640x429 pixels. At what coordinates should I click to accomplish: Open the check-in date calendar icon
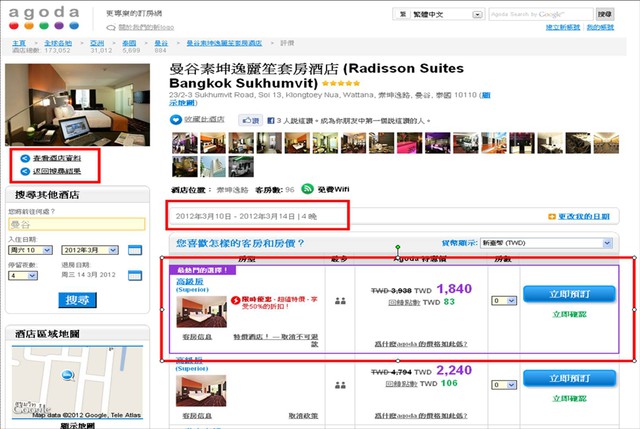(135, 250)
